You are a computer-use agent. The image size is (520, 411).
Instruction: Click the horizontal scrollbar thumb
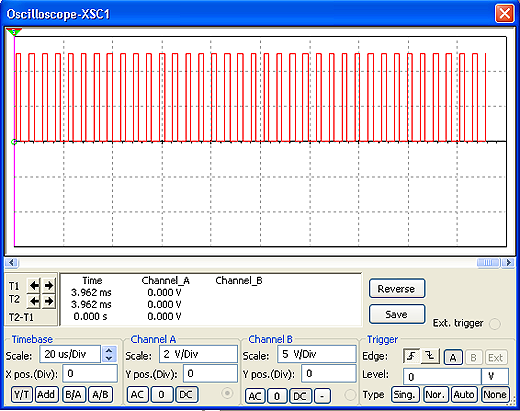(x=488, y=263)
